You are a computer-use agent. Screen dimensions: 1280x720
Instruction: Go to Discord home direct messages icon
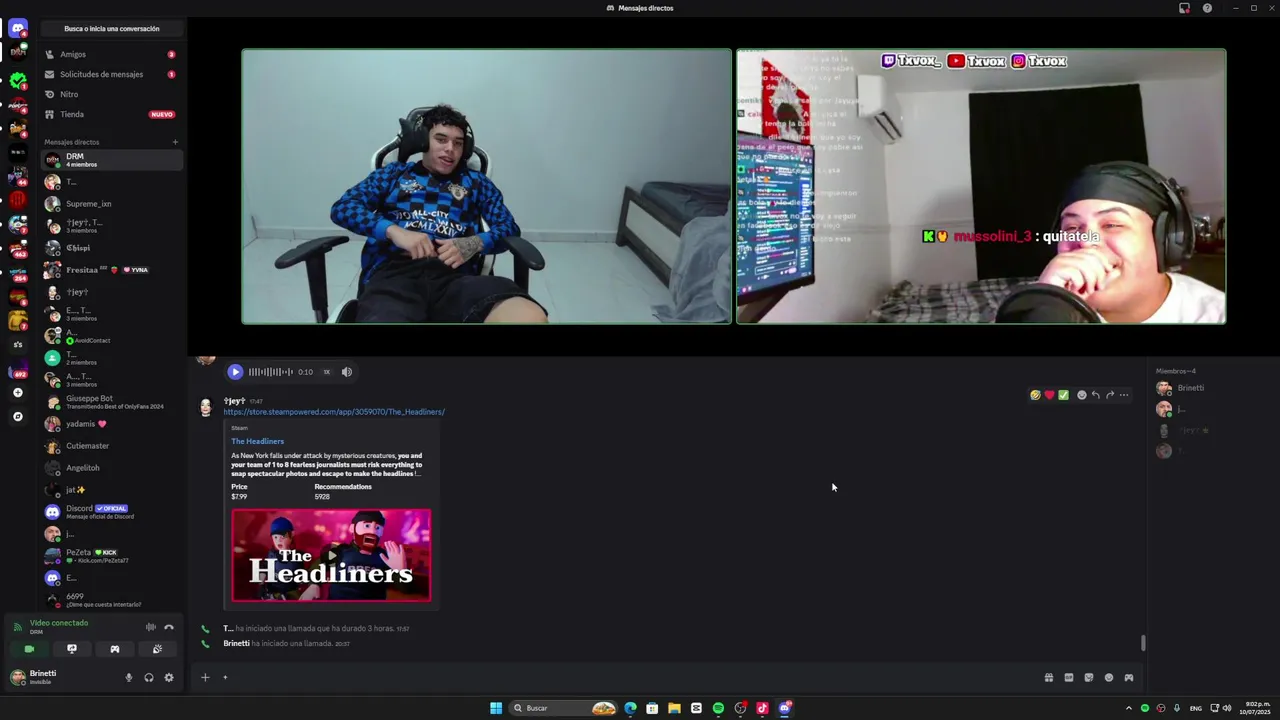18,29
